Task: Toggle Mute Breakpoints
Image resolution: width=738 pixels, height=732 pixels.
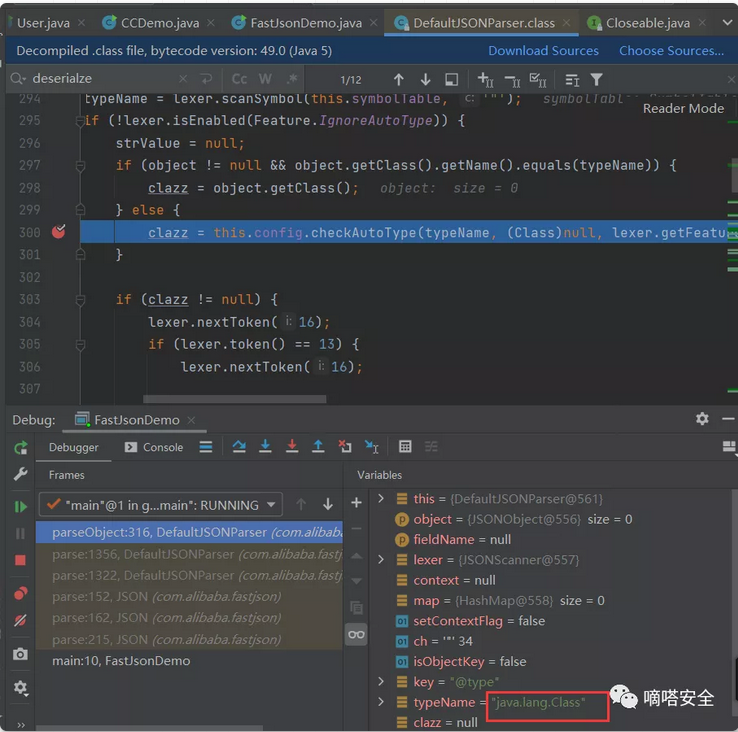Action: coord(20,620)
